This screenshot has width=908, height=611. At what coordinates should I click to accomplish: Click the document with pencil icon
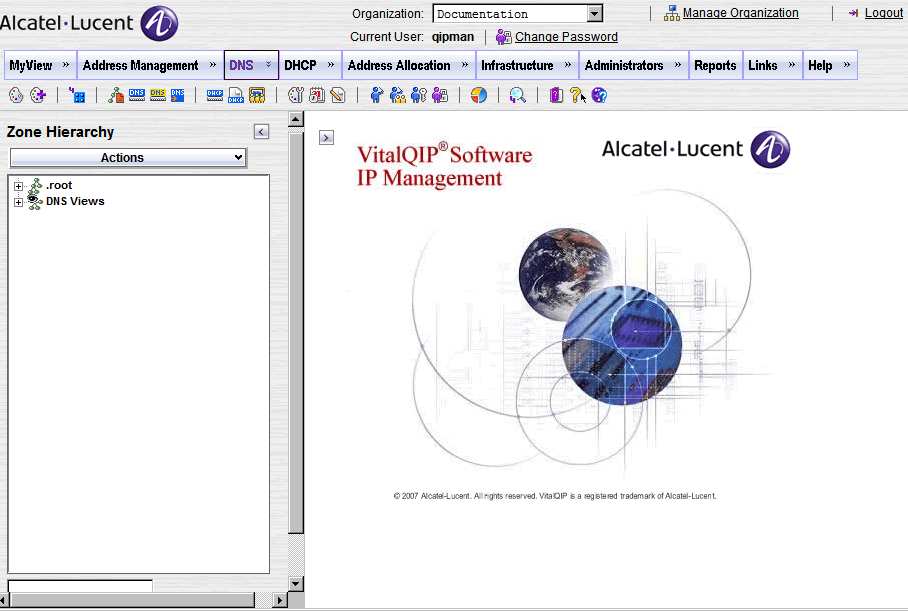[x=338, y=95]
